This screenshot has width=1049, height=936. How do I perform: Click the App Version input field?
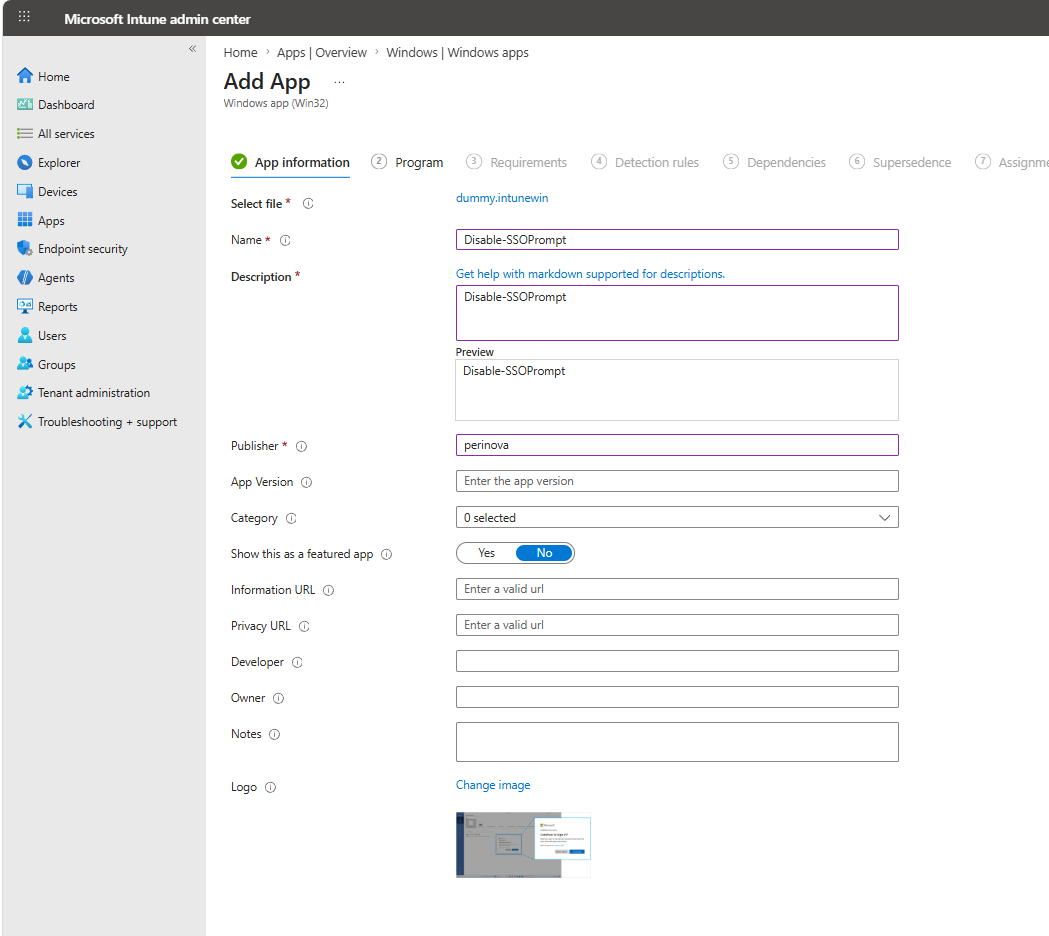coord(677,481)
